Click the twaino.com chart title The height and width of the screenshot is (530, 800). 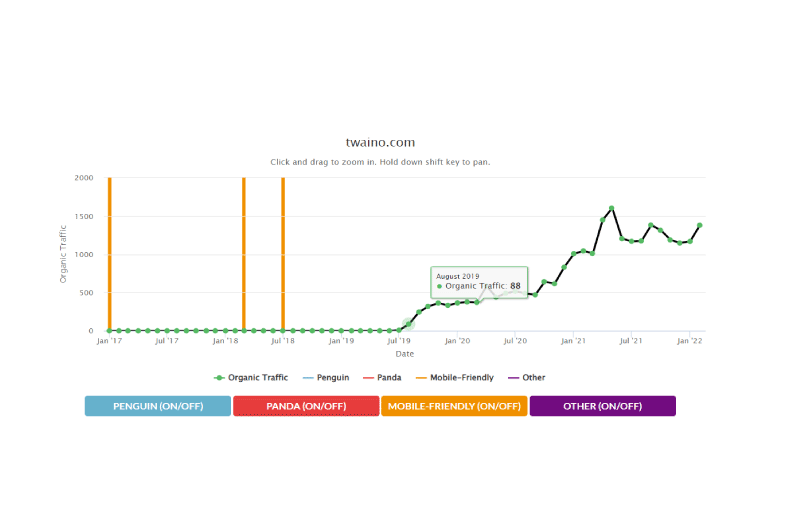click(381, 142)
